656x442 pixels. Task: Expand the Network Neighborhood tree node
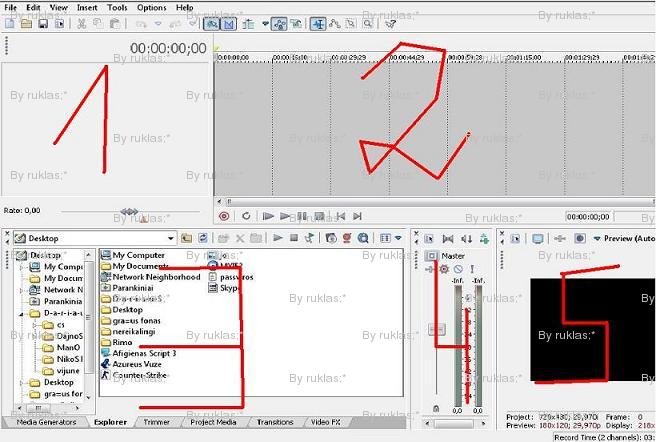point(22,290)
